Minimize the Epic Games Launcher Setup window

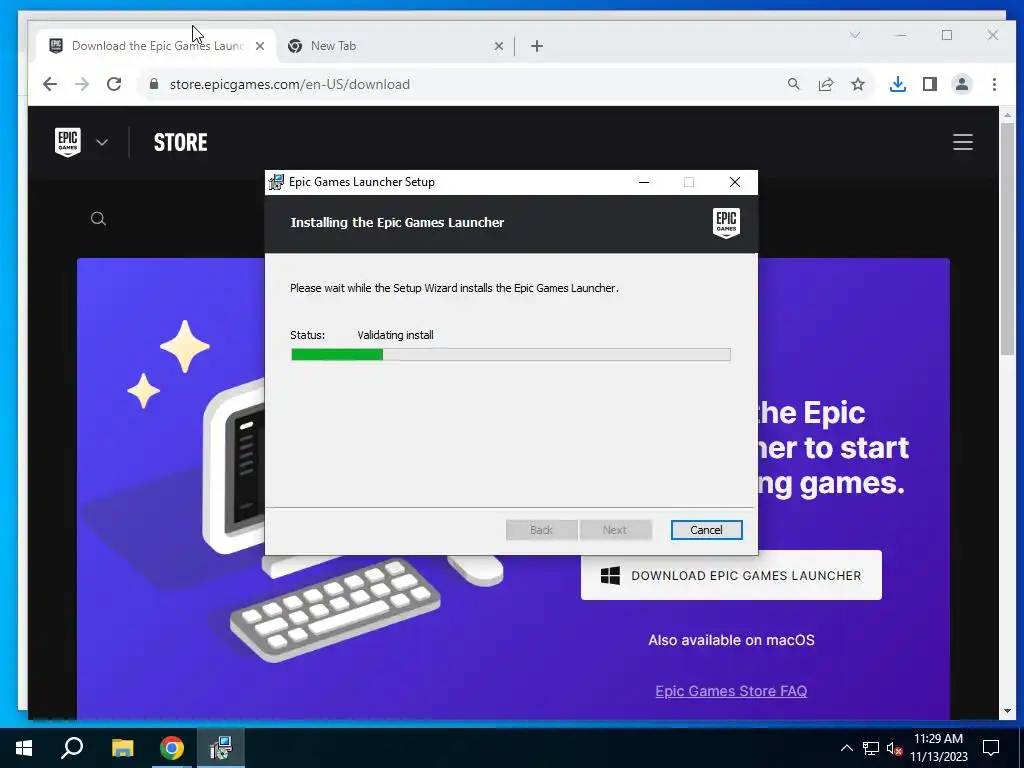click(x=644, y=182)
